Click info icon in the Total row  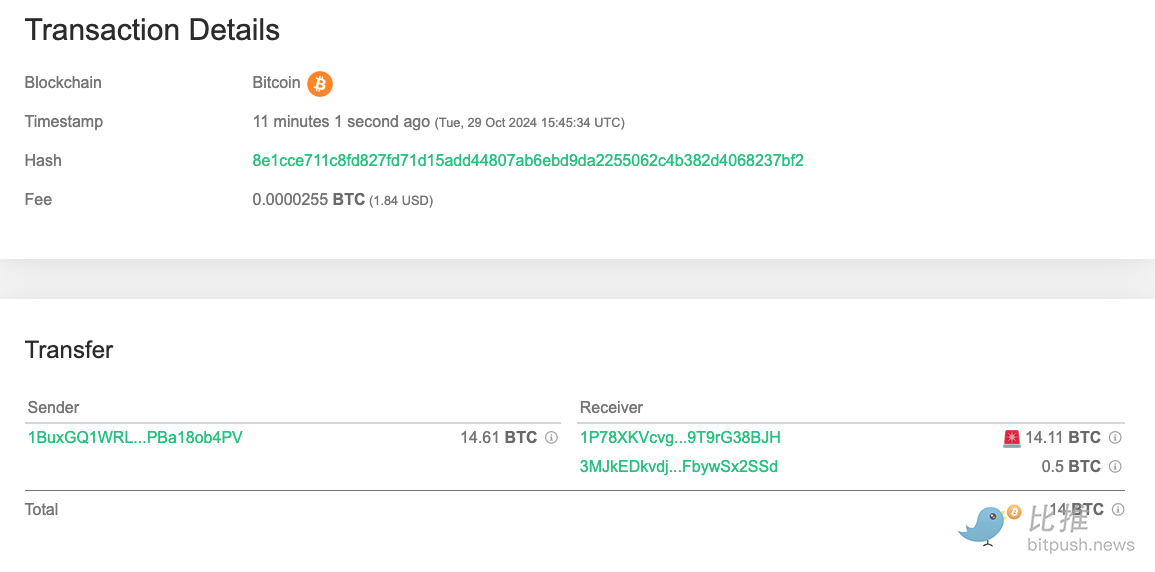(x=1118, y=510)
